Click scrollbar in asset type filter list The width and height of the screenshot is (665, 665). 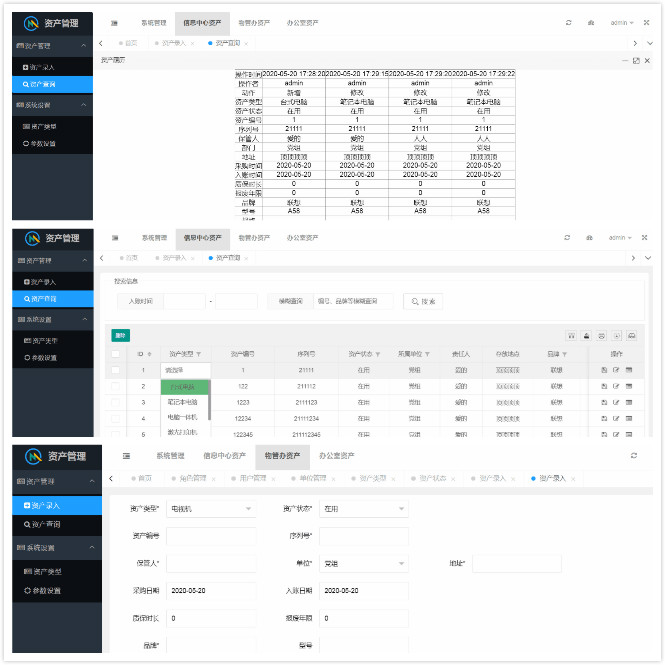(x=210, y=399)
